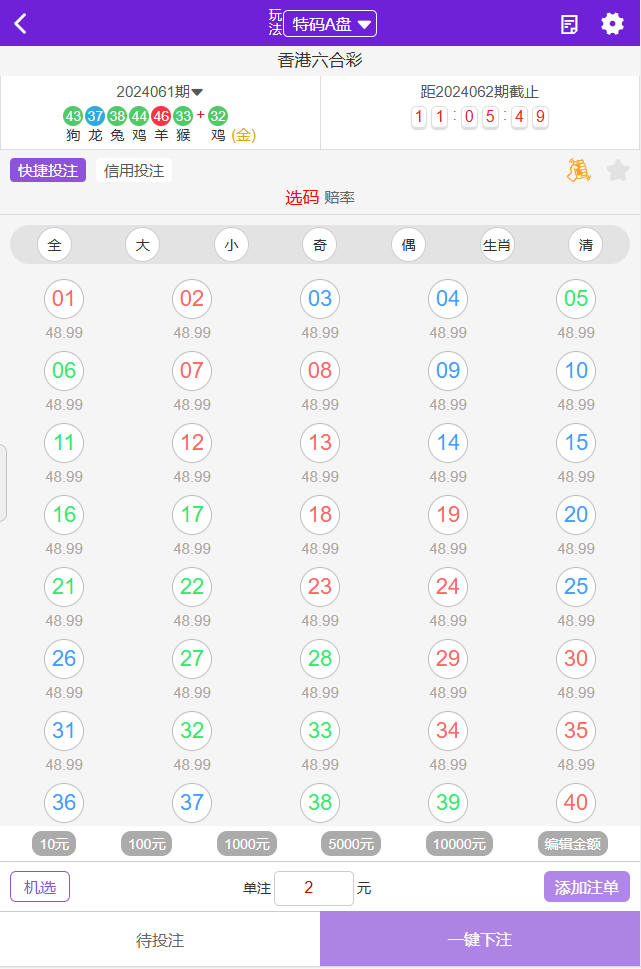Viewport: 641px width, 969px height.
Task: Expand the 2024061期 draw history
Action: [159, 91]
